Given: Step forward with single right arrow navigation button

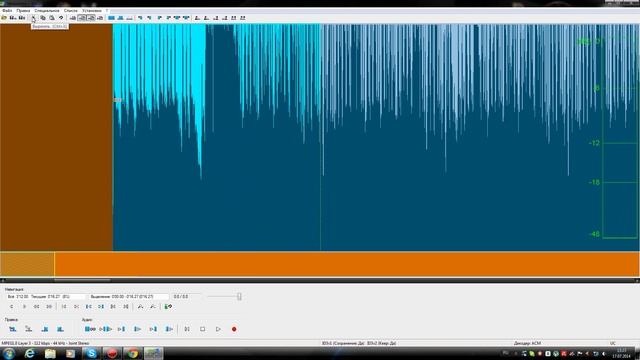Looking at the screenshot, I should coord(24,307).
